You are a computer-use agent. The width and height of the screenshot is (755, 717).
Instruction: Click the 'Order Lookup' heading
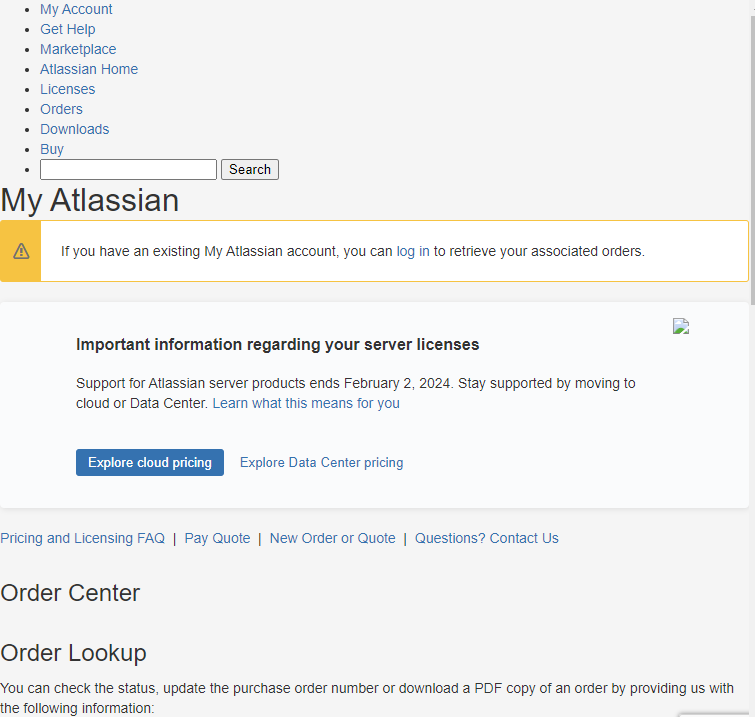tap(73, 653)
